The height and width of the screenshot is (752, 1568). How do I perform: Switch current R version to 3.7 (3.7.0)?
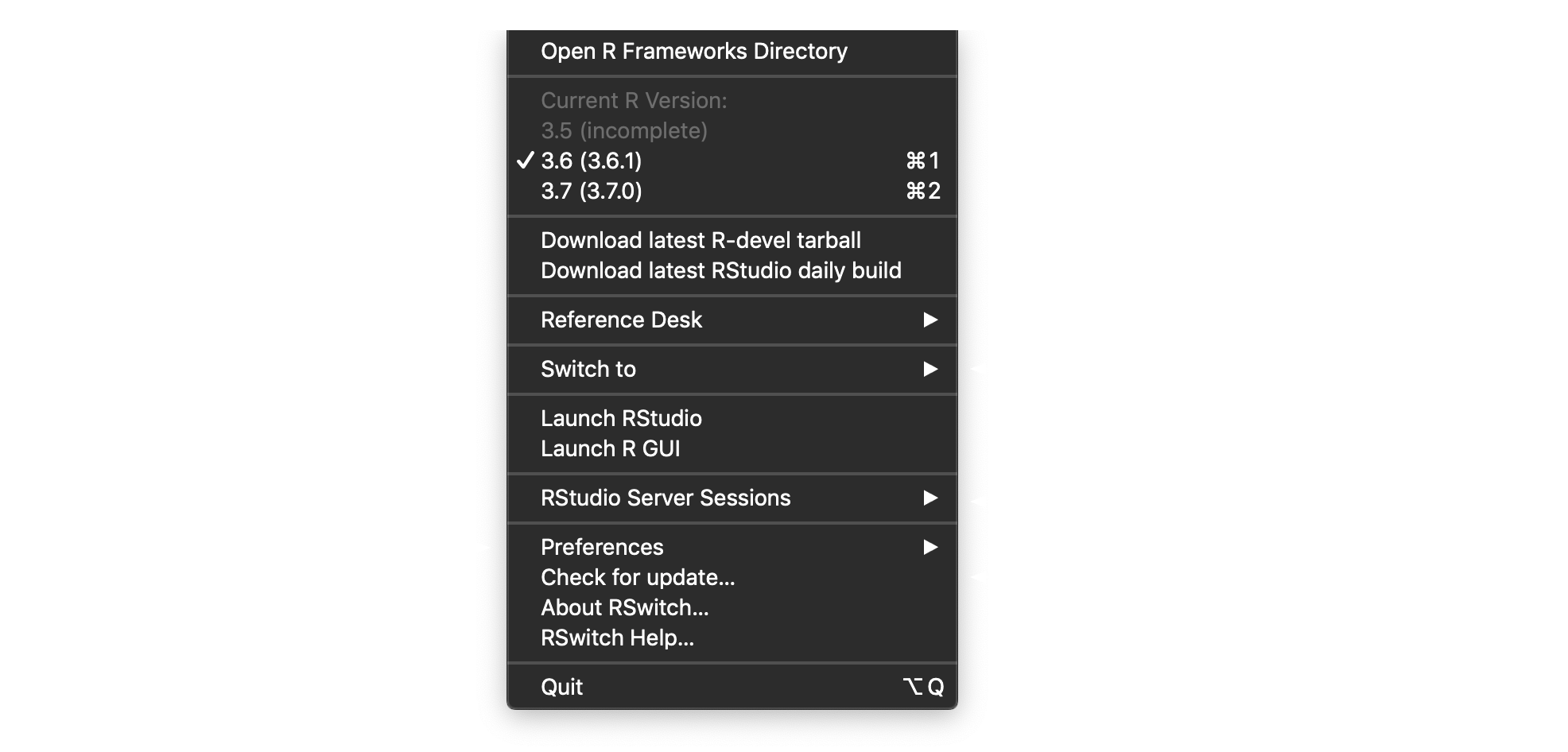pos(592,192)
